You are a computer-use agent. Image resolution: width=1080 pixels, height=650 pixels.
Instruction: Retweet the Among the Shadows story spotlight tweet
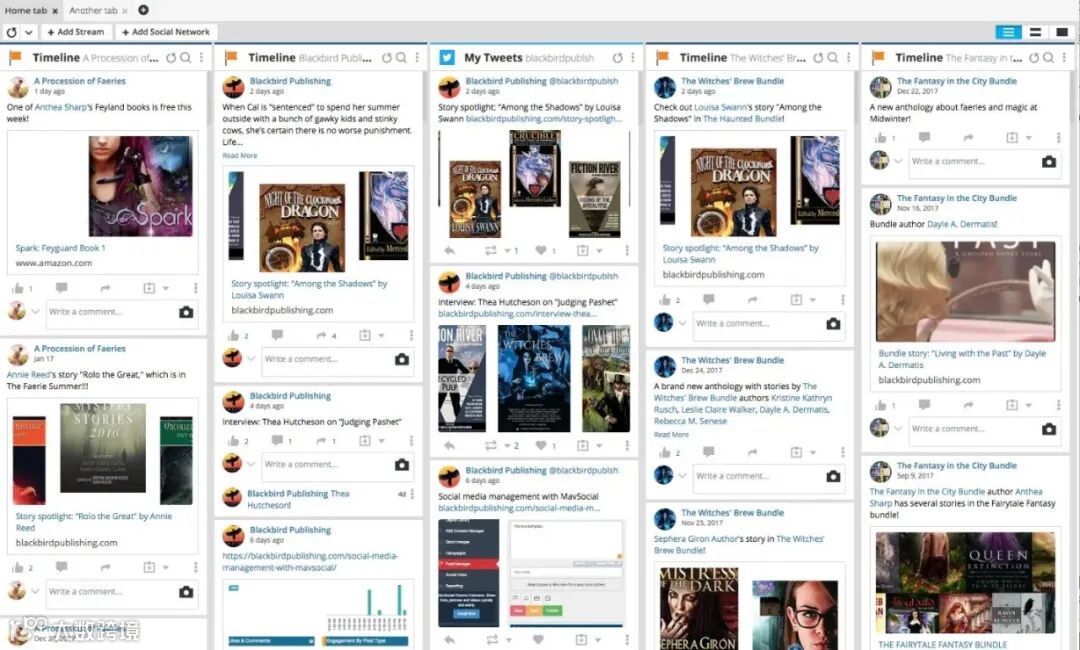coord(490,251)
